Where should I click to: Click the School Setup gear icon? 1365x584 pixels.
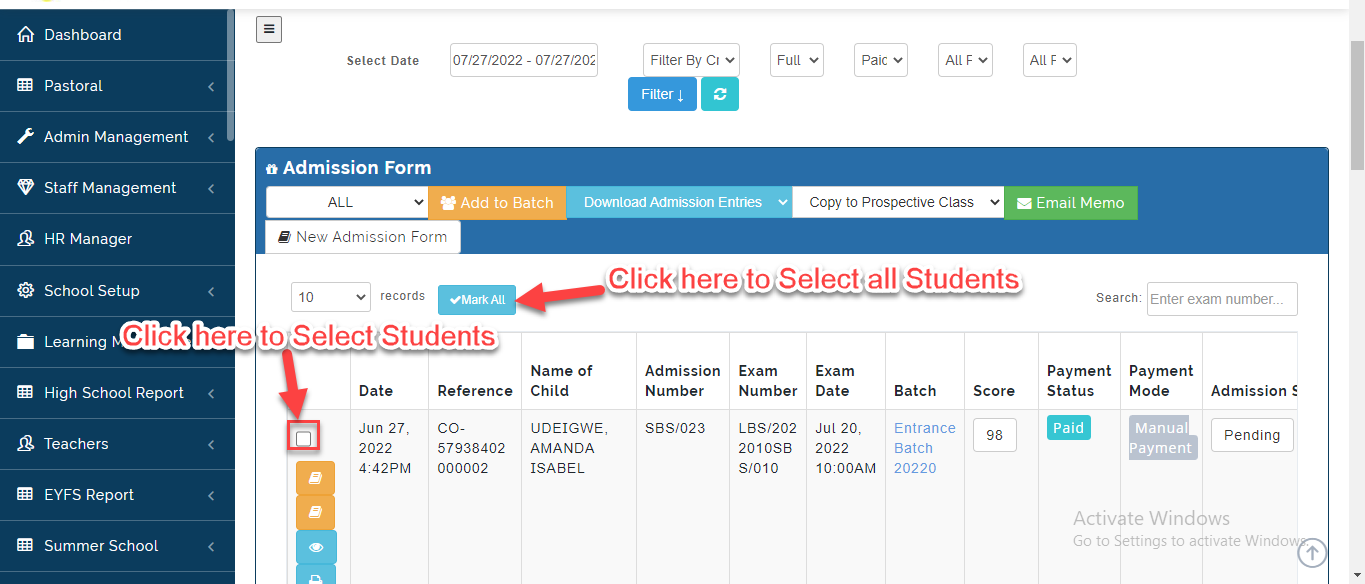point(26,291)
